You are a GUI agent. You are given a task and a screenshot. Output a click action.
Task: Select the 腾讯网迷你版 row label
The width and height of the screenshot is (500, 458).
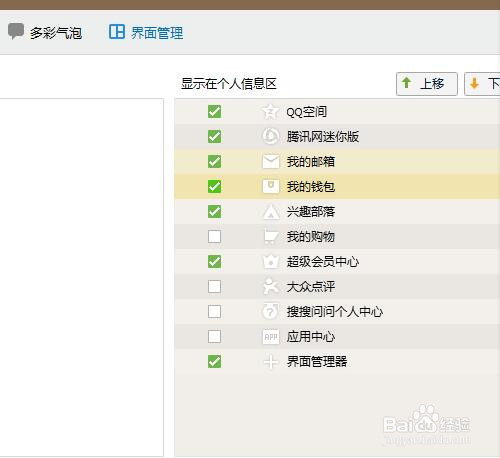323,137
